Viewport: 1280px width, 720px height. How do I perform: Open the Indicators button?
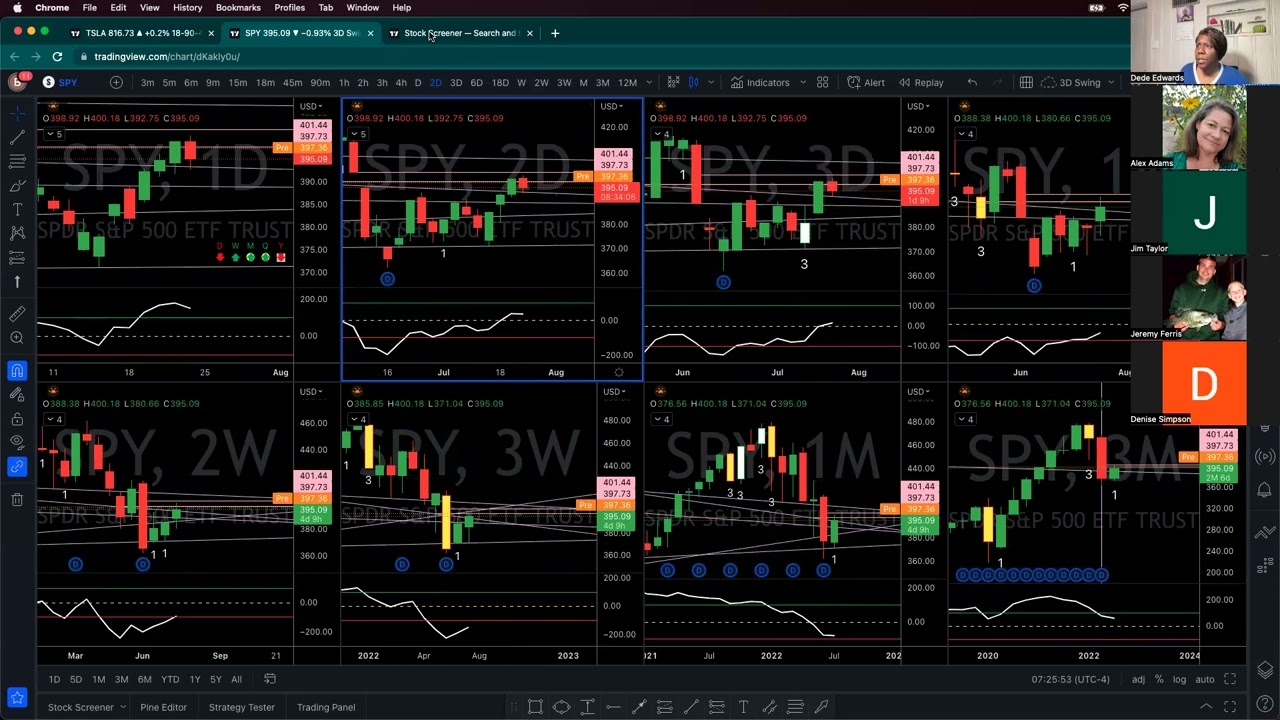click(x=759, y=82)
